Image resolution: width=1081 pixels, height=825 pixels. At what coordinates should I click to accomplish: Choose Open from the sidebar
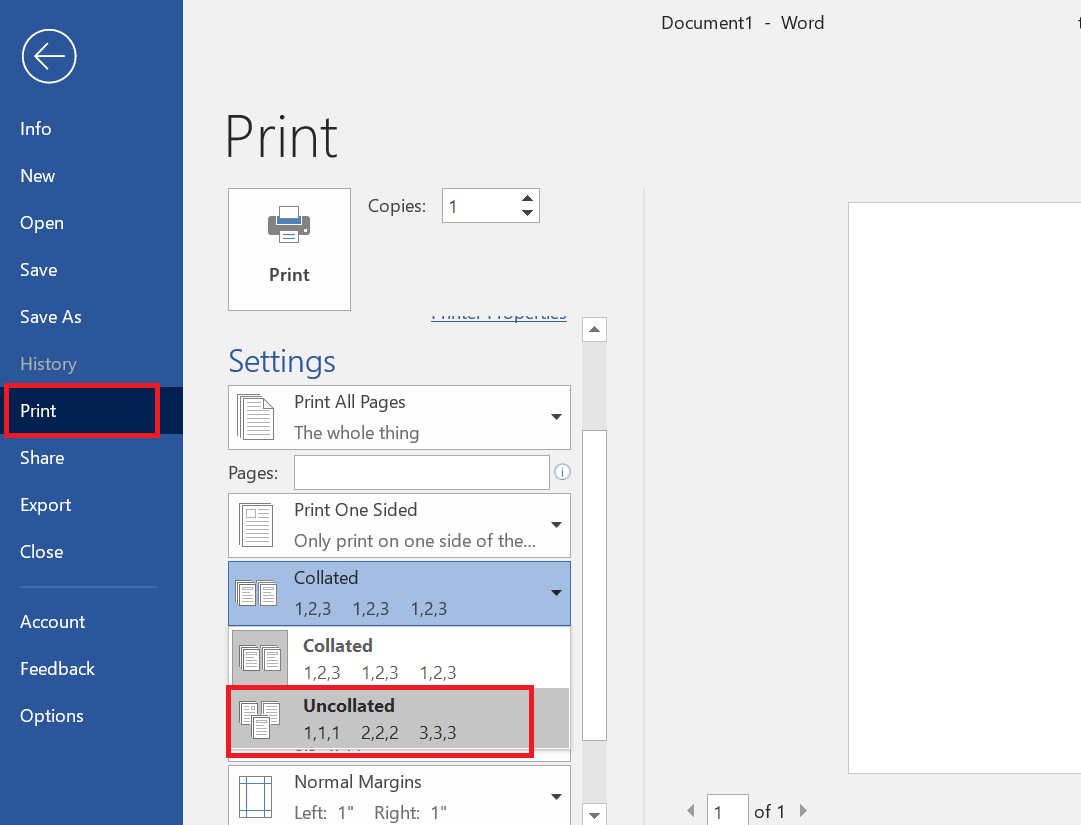(41, 223)
